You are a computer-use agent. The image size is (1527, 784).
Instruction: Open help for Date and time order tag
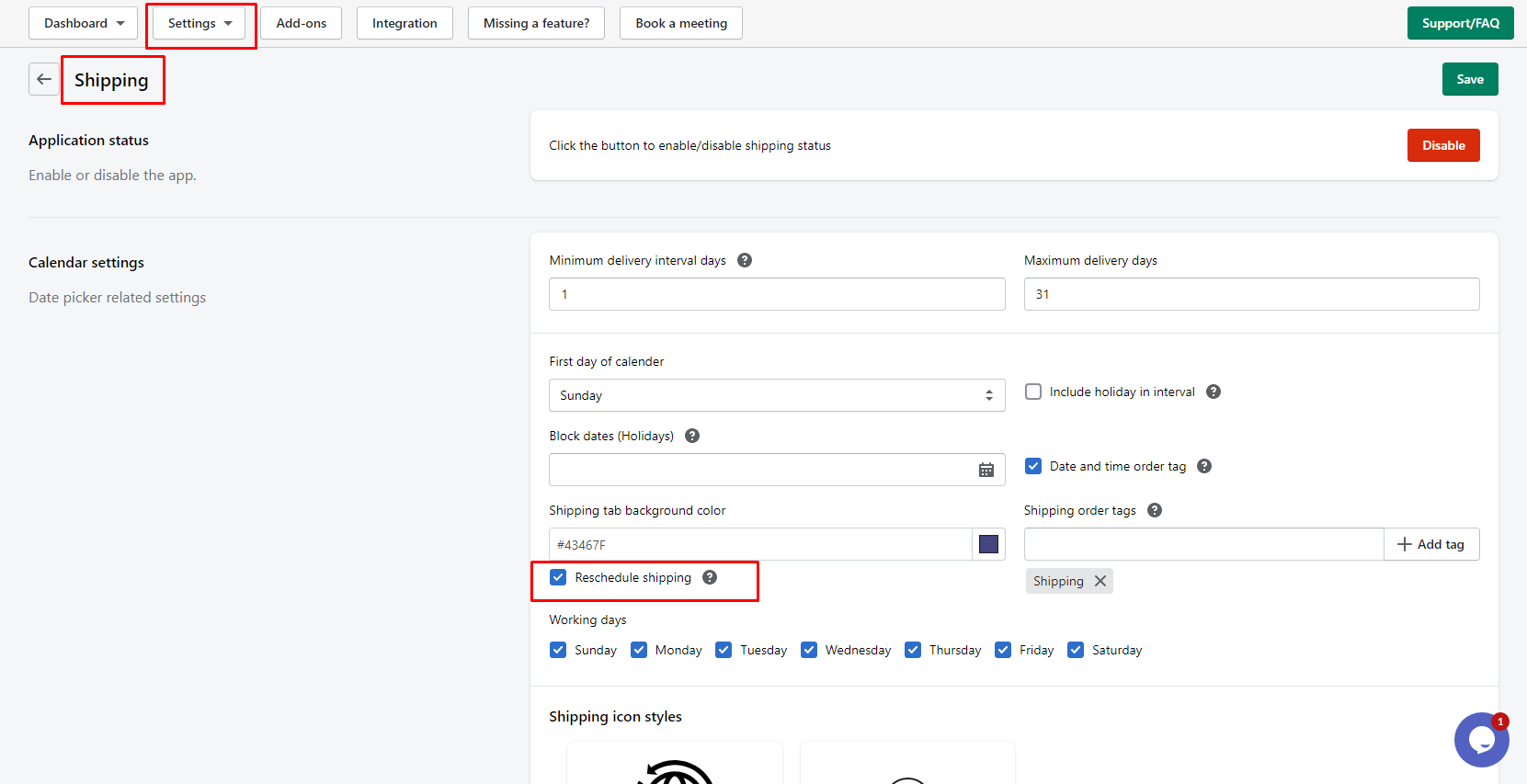click(x=1204, y=466)
